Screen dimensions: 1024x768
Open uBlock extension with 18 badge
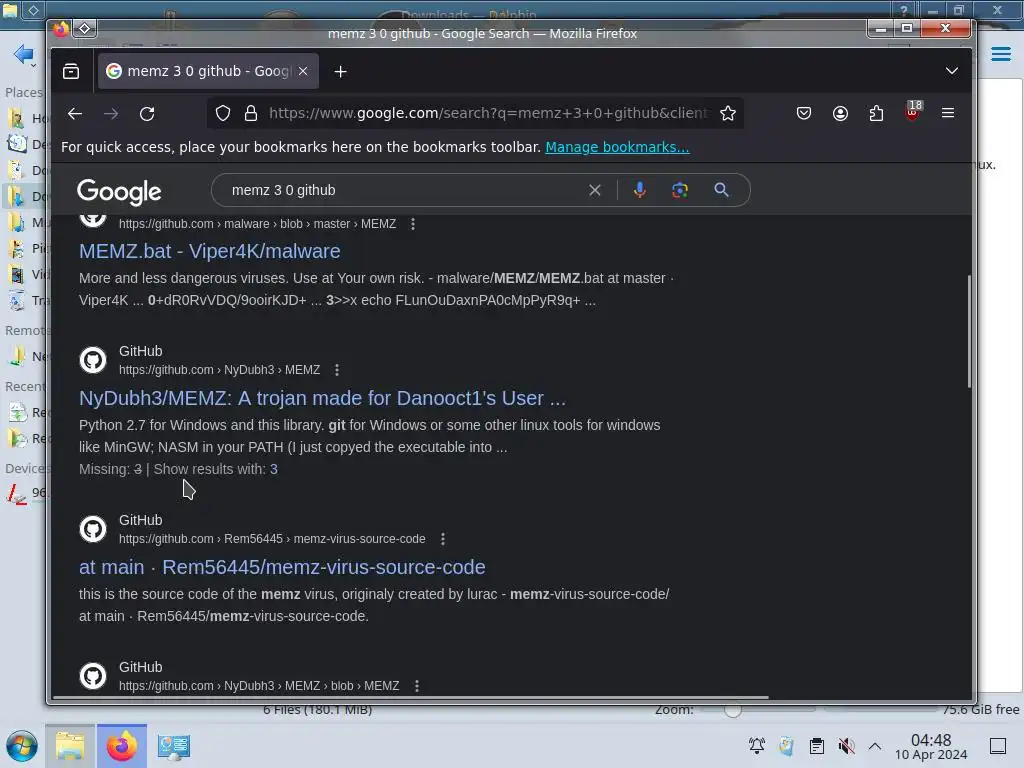tap(913, 112)
